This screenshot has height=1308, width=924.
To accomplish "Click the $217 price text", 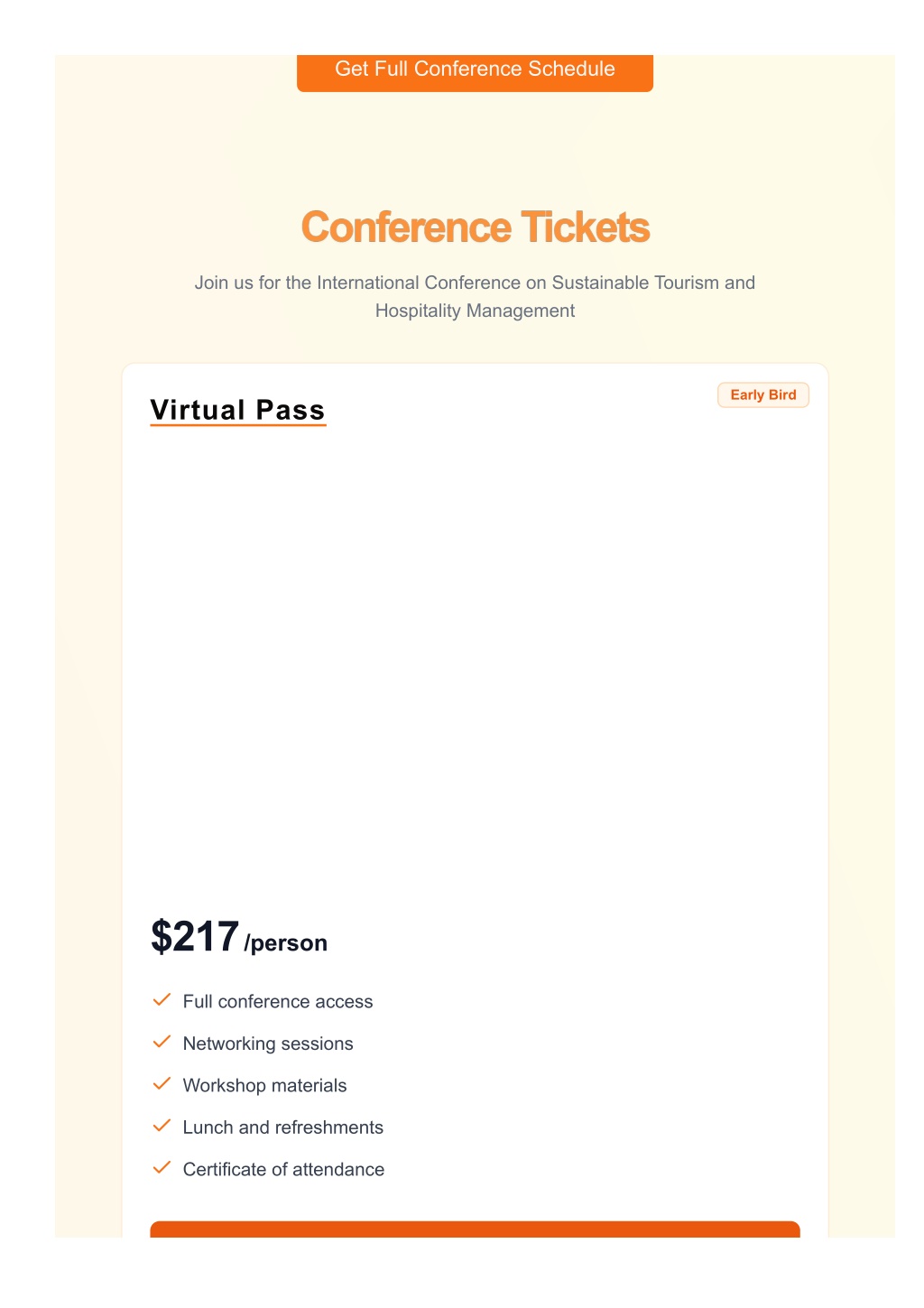I will tap(195, 936).
